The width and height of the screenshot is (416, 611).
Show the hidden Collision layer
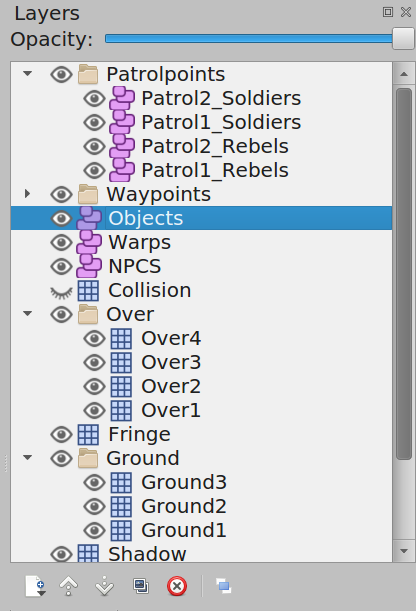(61, 291)
